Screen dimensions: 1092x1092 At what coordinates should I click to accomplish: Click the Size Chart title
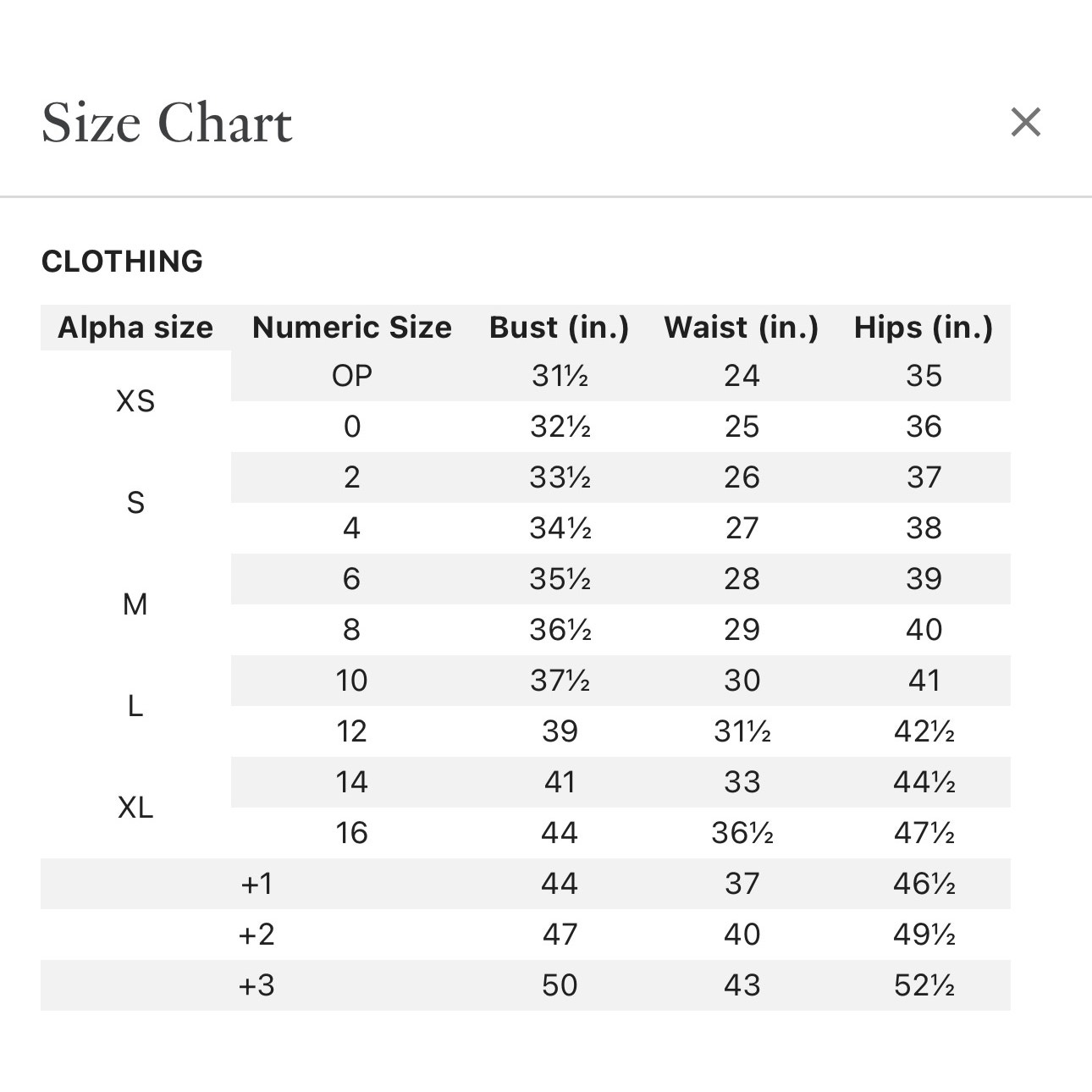pos(167,124)
